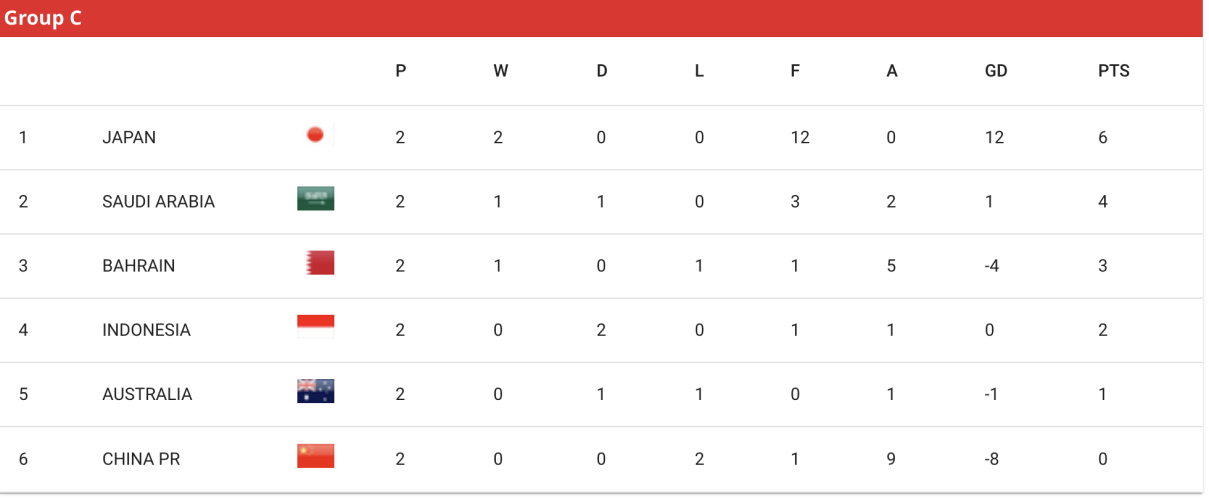Open the JAPAN team link
Screen dimensions: 1209x500
click(129, 137)
